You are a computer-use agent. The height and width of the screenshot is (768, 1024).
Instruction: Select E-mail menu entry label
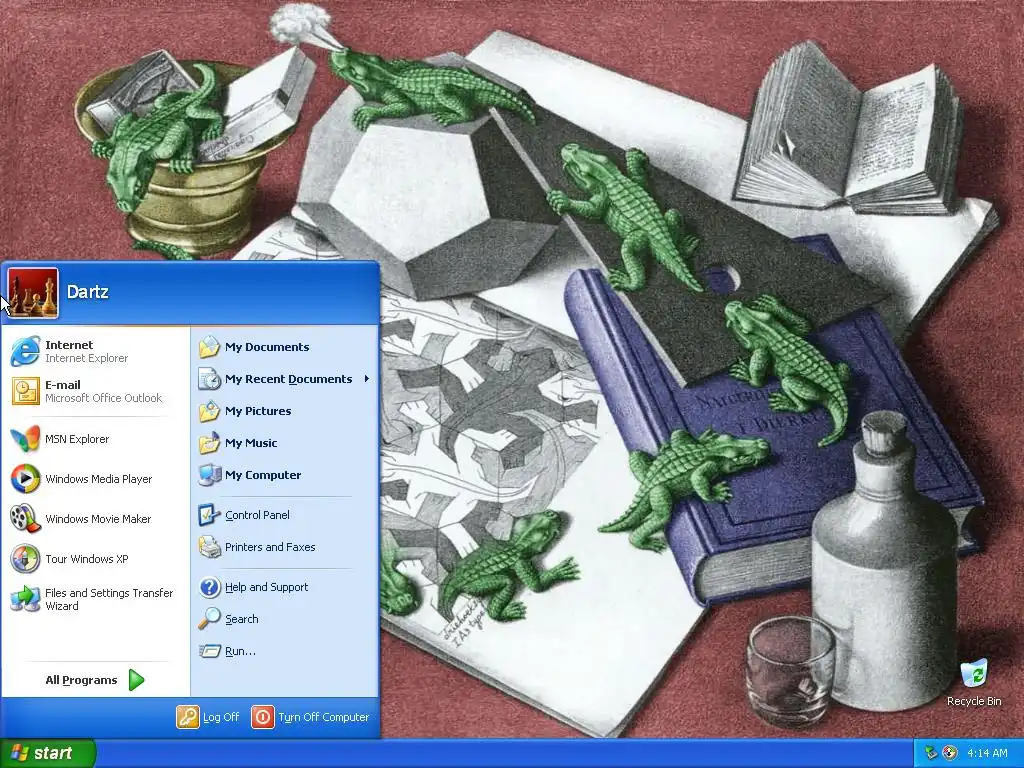[x=63, y=385]
